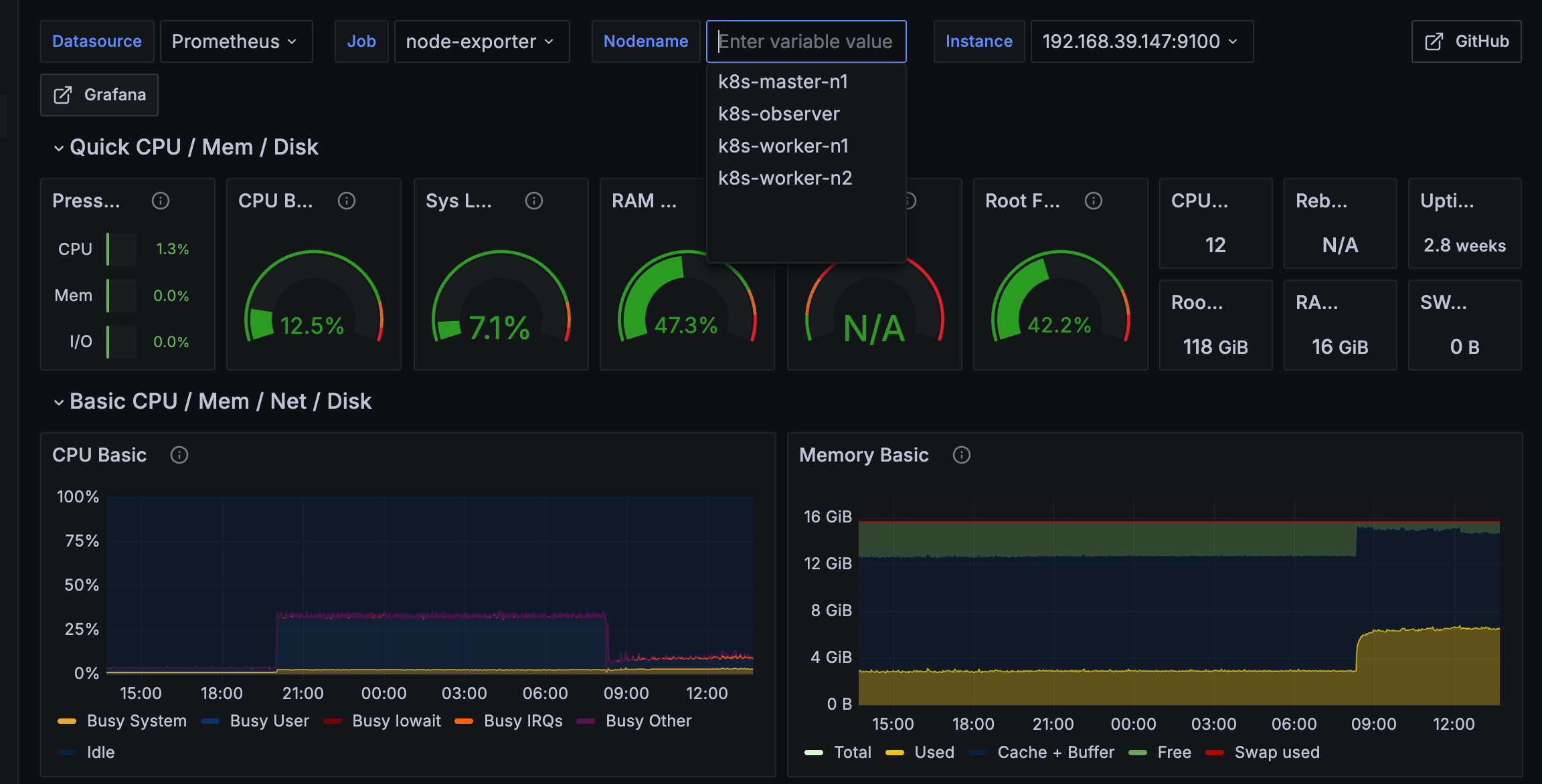Click the info icon on the Root FS gauge

[x=1094, y=200]
